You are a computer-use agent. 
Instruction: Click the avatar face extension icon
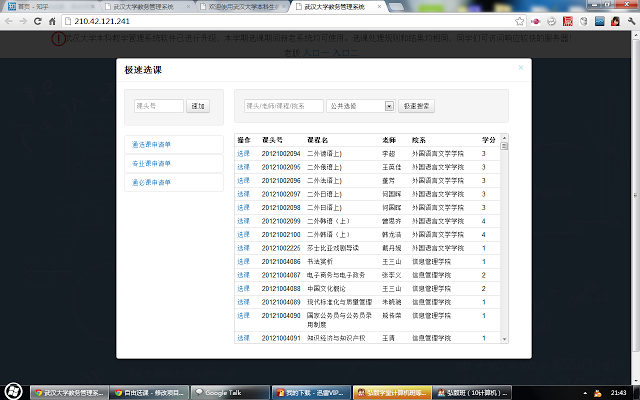pos(615,21)
